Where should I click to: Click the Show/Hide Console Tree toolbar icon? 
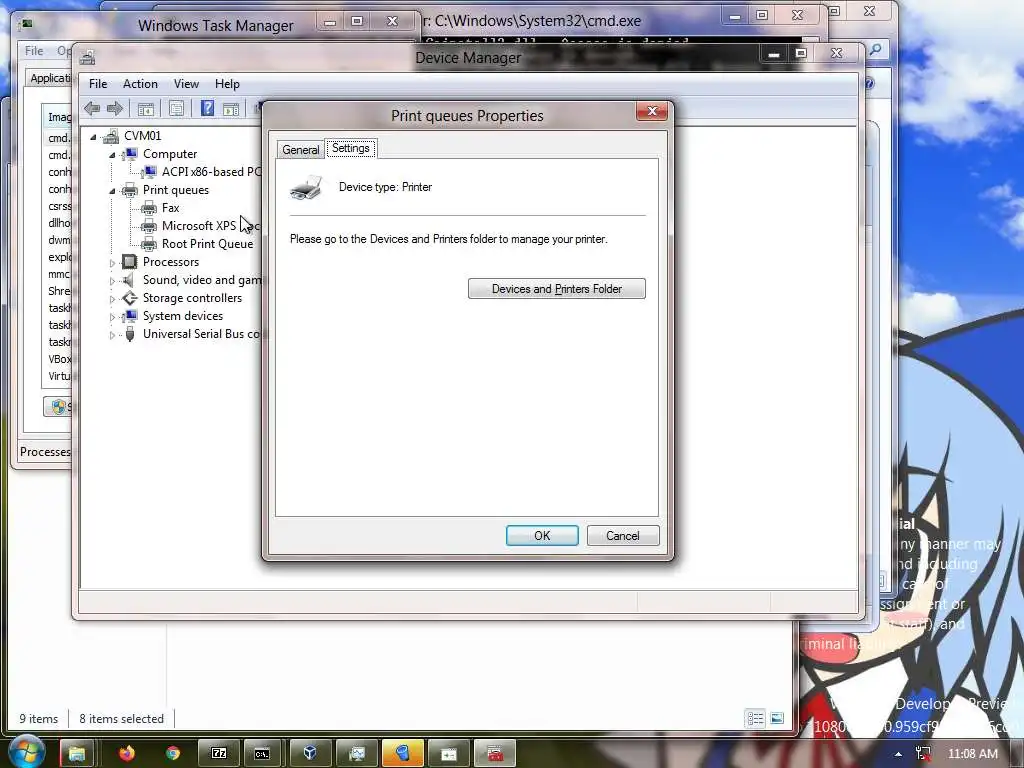point(146,109)
